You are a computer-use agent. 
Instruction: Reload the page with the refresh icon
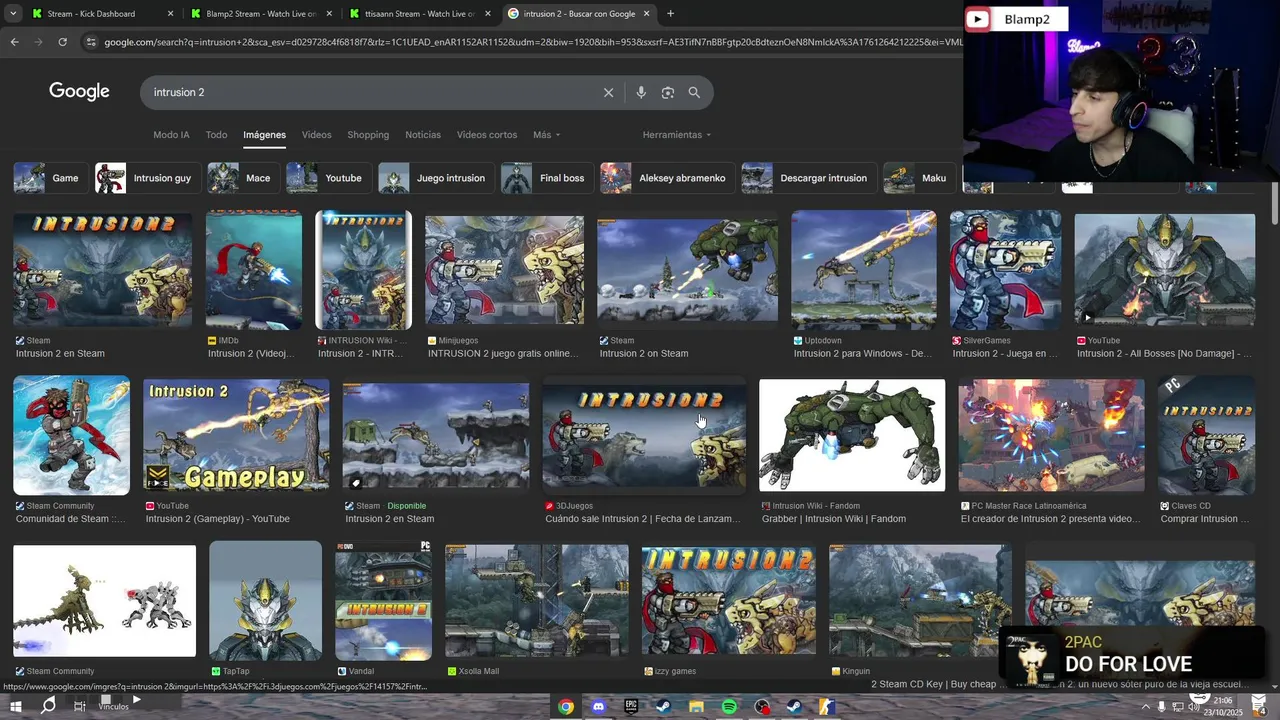tap(62, 42)
